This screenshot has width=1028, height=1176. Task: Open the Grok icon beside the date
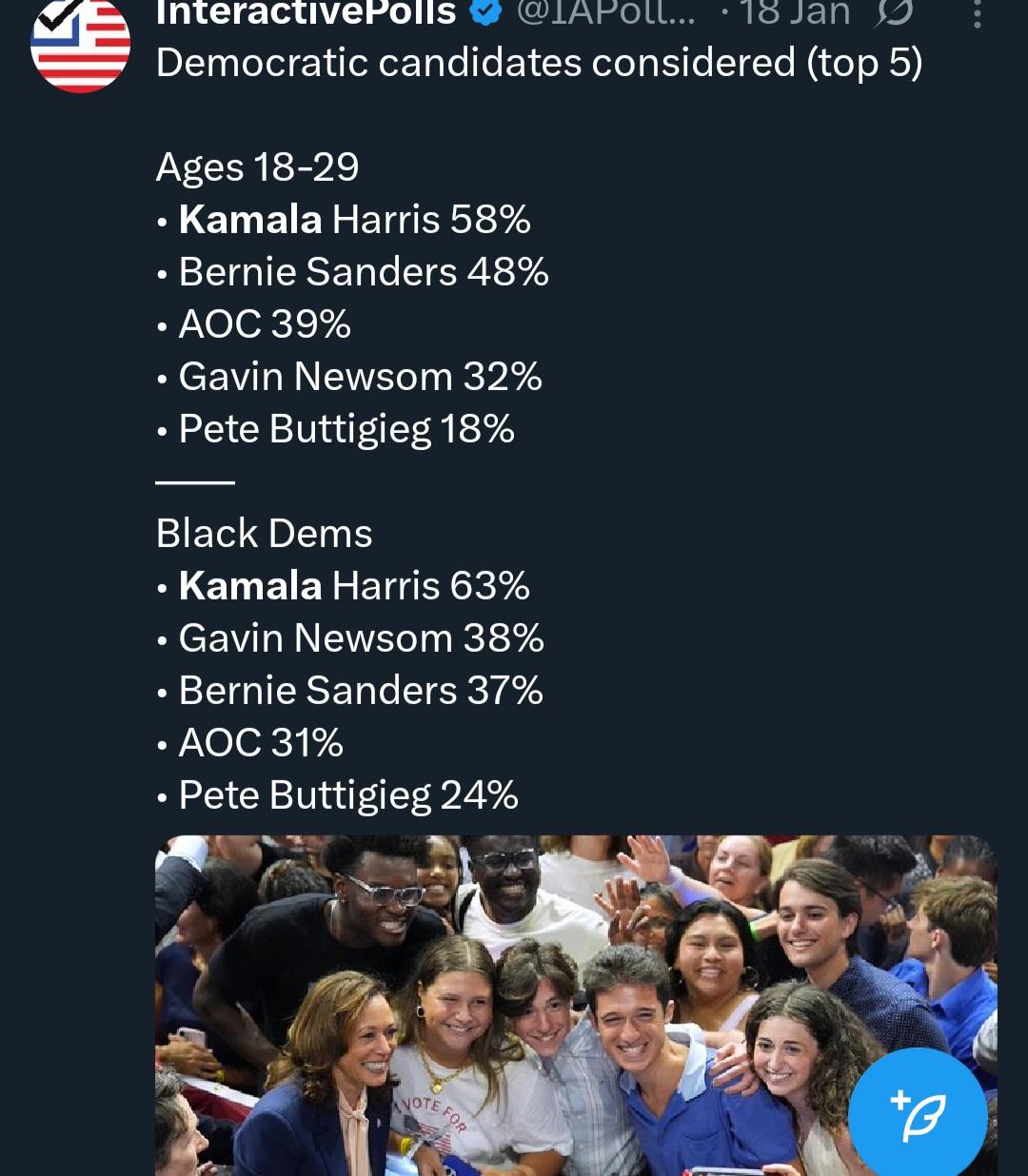[x=894, y=13]
